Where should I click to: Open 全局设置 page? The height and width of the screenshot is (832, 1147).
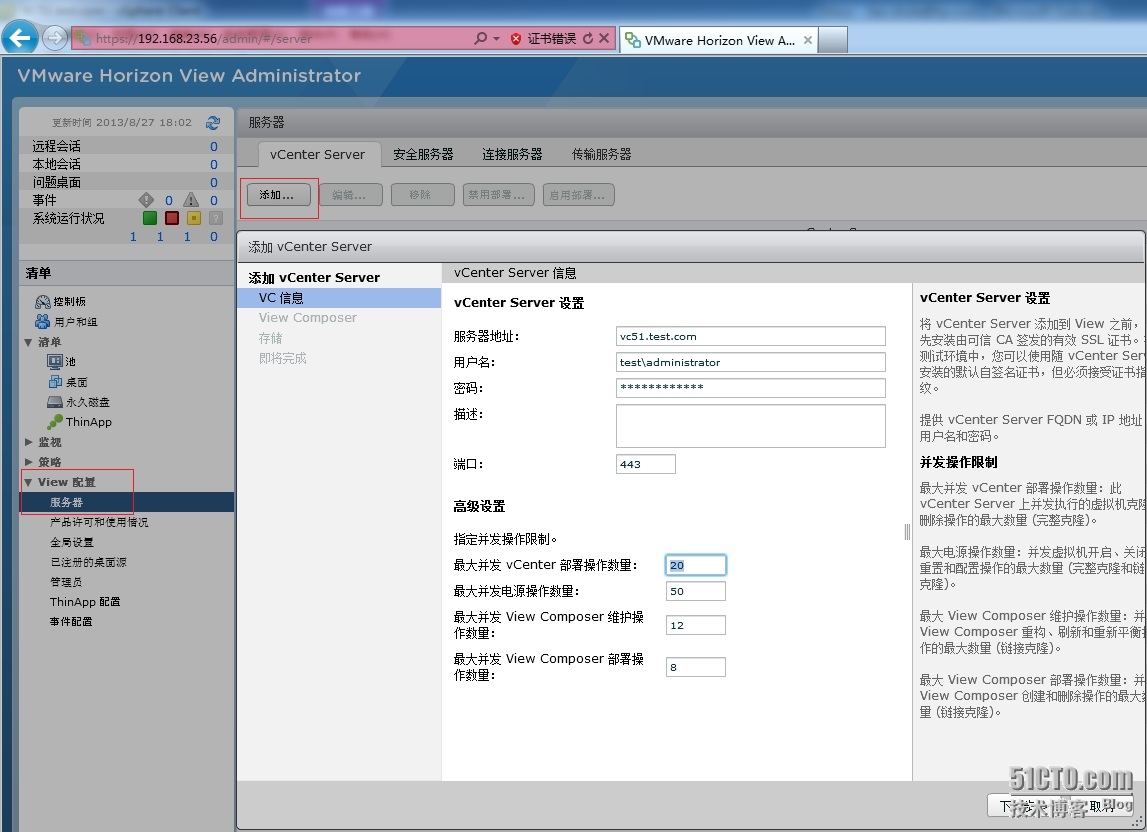click(72, 542)
